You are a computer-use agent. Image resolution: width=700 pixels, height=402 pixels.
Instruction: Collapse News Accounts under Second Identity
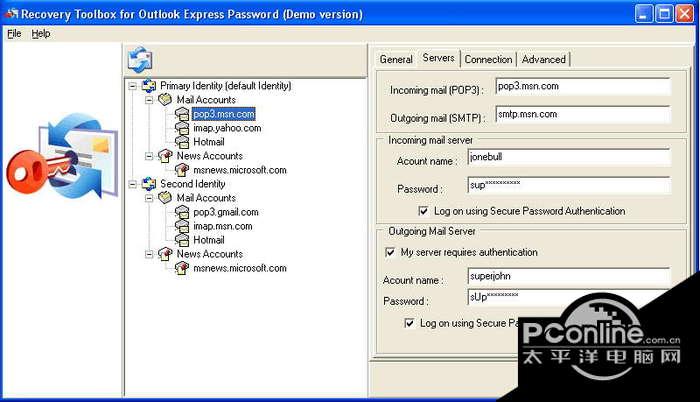tap(149, 254)
